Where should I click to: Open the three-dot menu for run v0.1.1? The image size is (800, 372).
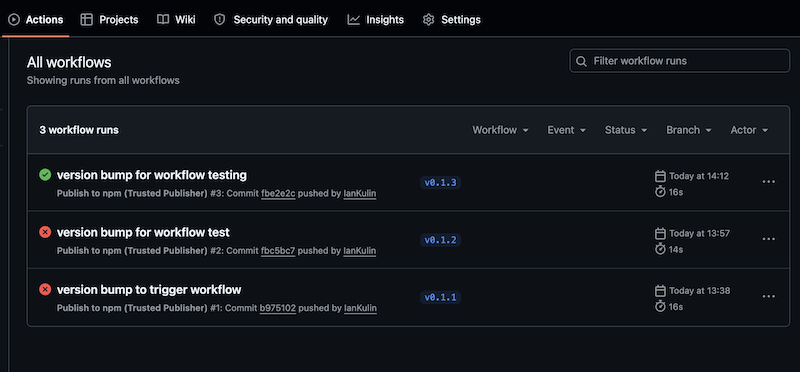(768, 296)
